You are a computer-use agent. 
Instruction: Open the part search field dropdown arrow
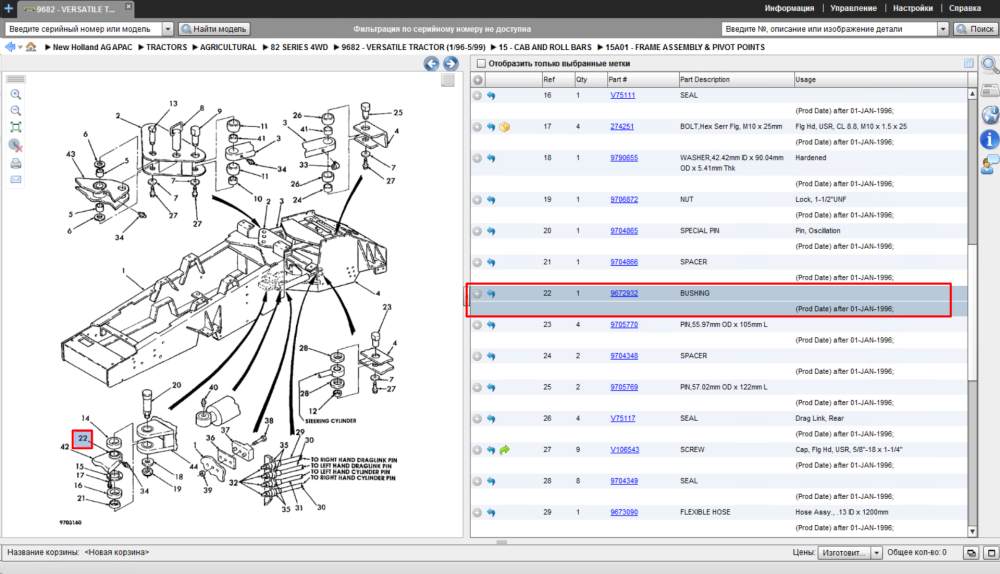pos(943,29)
